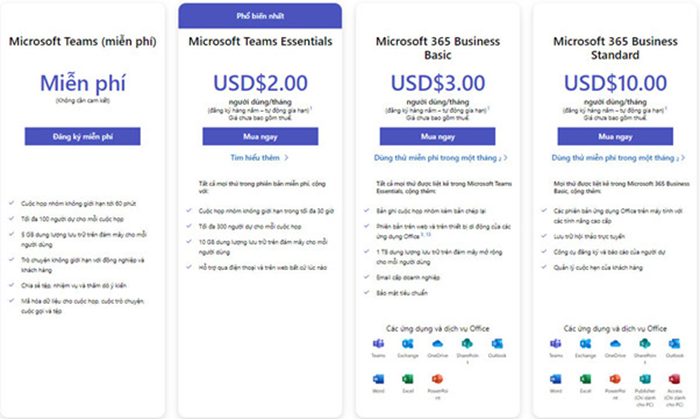This screenshot has height=419, width=700.
Task: Click the Outlook icon in Business Basic
Action: (496, 343)
